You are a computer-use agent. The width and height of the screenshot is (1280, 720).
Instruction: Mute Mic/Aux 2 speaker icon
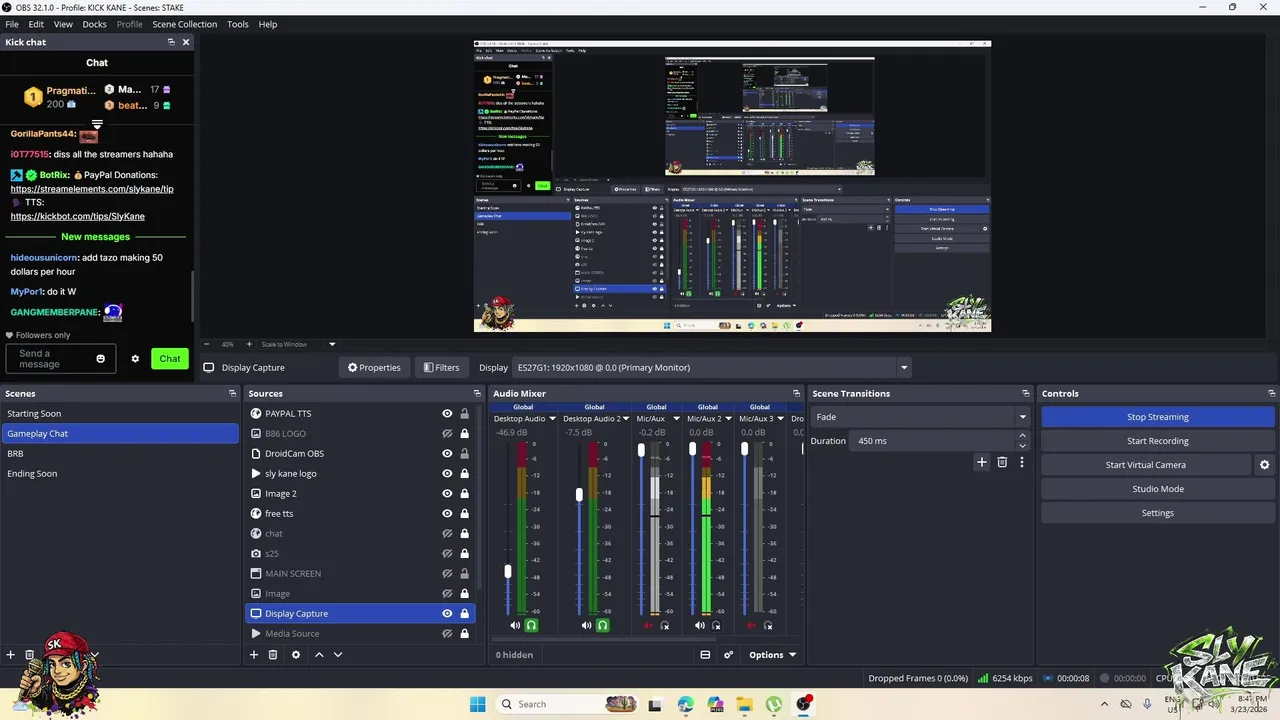tap(700, 625)
